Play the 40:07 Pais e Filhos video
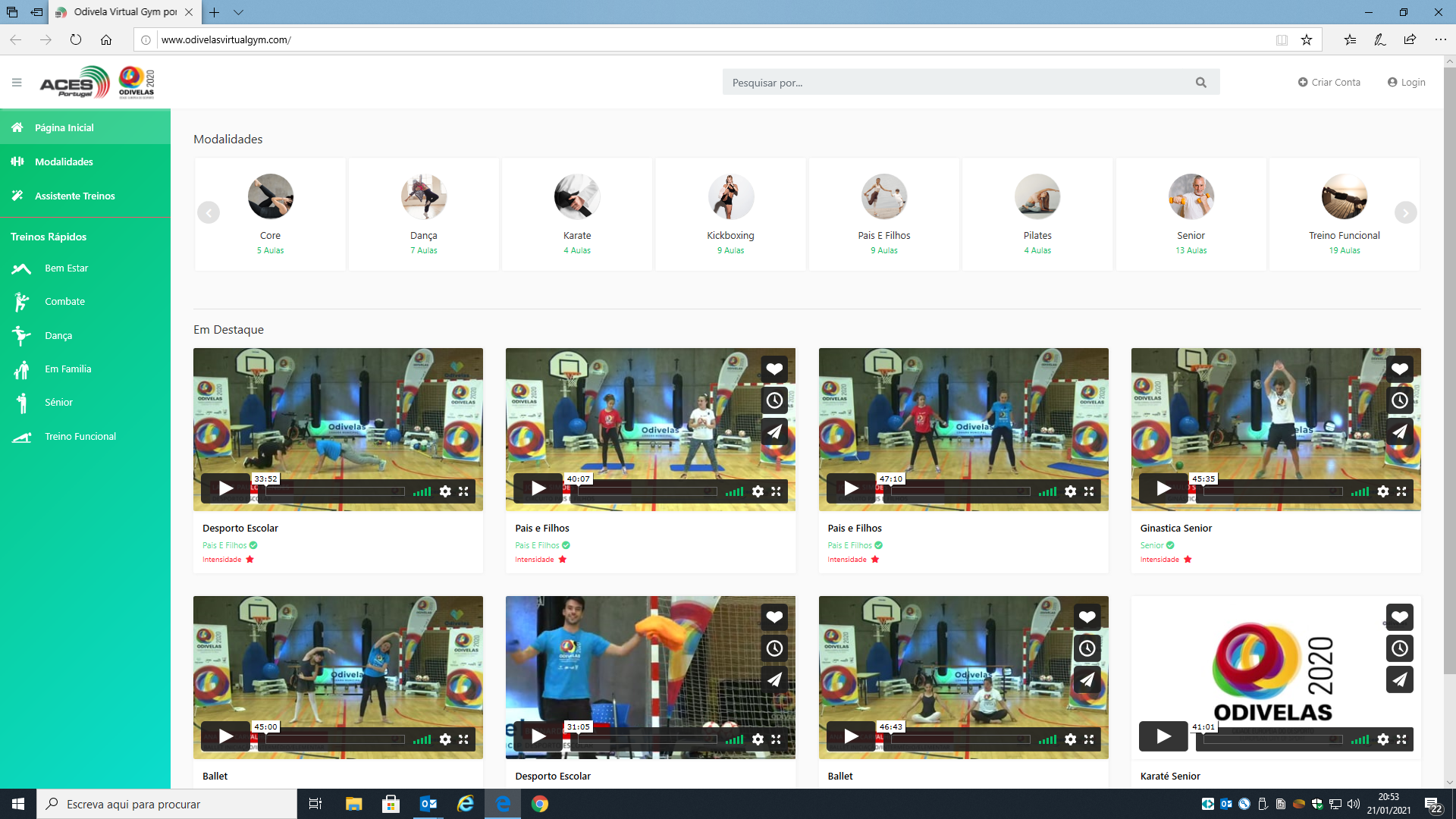This screenshot has width=1456, height=819. coord(538,488)
